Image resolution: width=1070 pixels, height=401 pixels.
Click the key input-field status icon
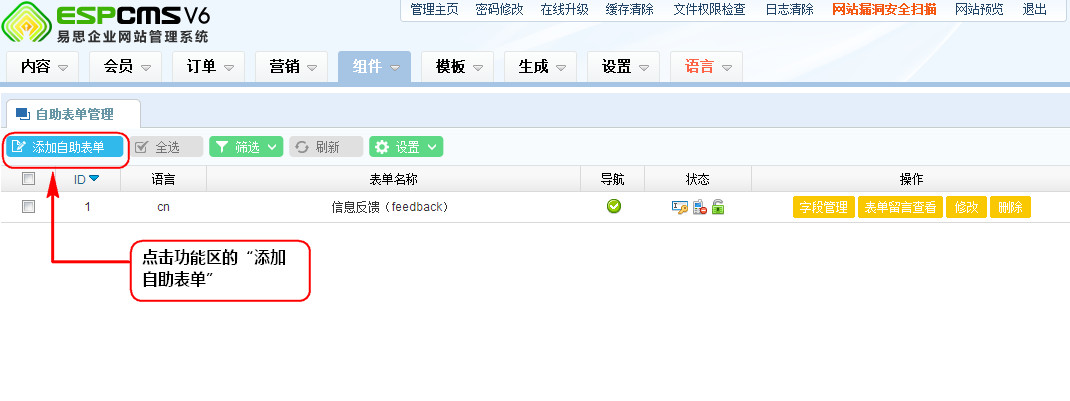(x=679, y=207)
